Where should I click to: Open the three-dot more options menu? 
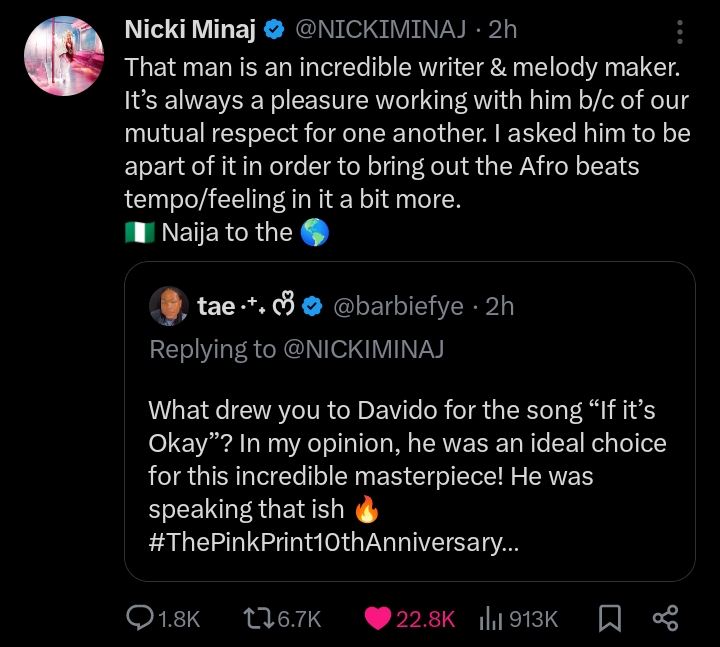[680, 32]
